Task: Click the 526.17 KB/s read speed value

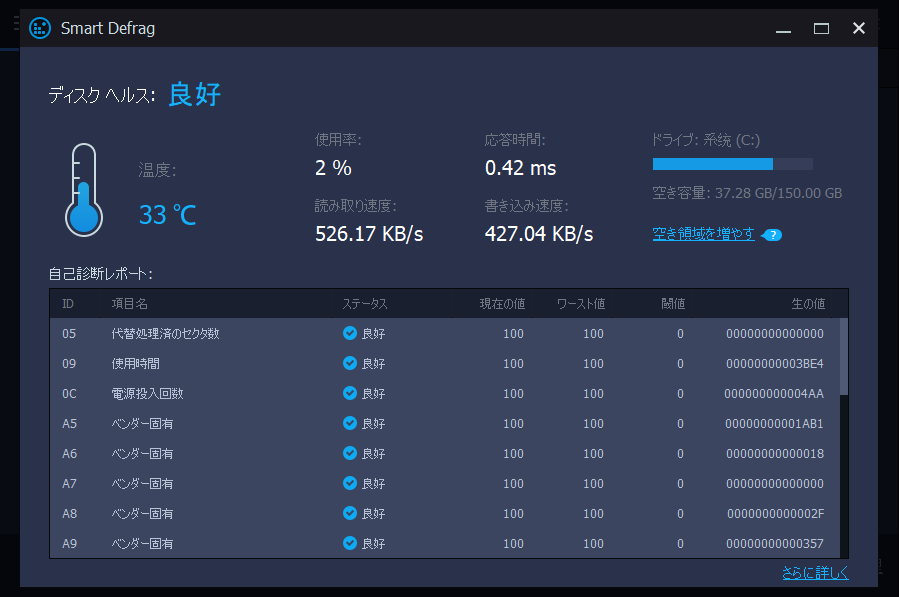Action: click(x=369, y=234)
